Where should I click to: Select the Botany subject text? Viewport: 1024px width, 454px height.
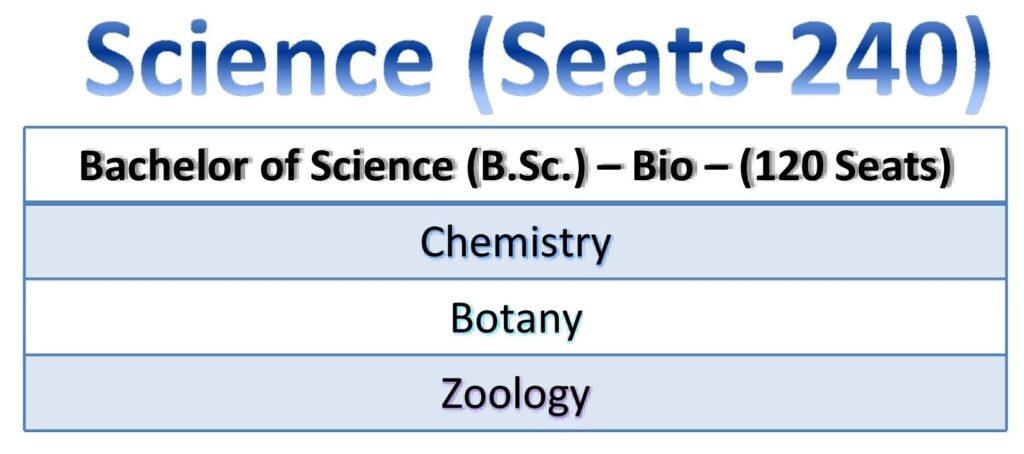[516, 318]
